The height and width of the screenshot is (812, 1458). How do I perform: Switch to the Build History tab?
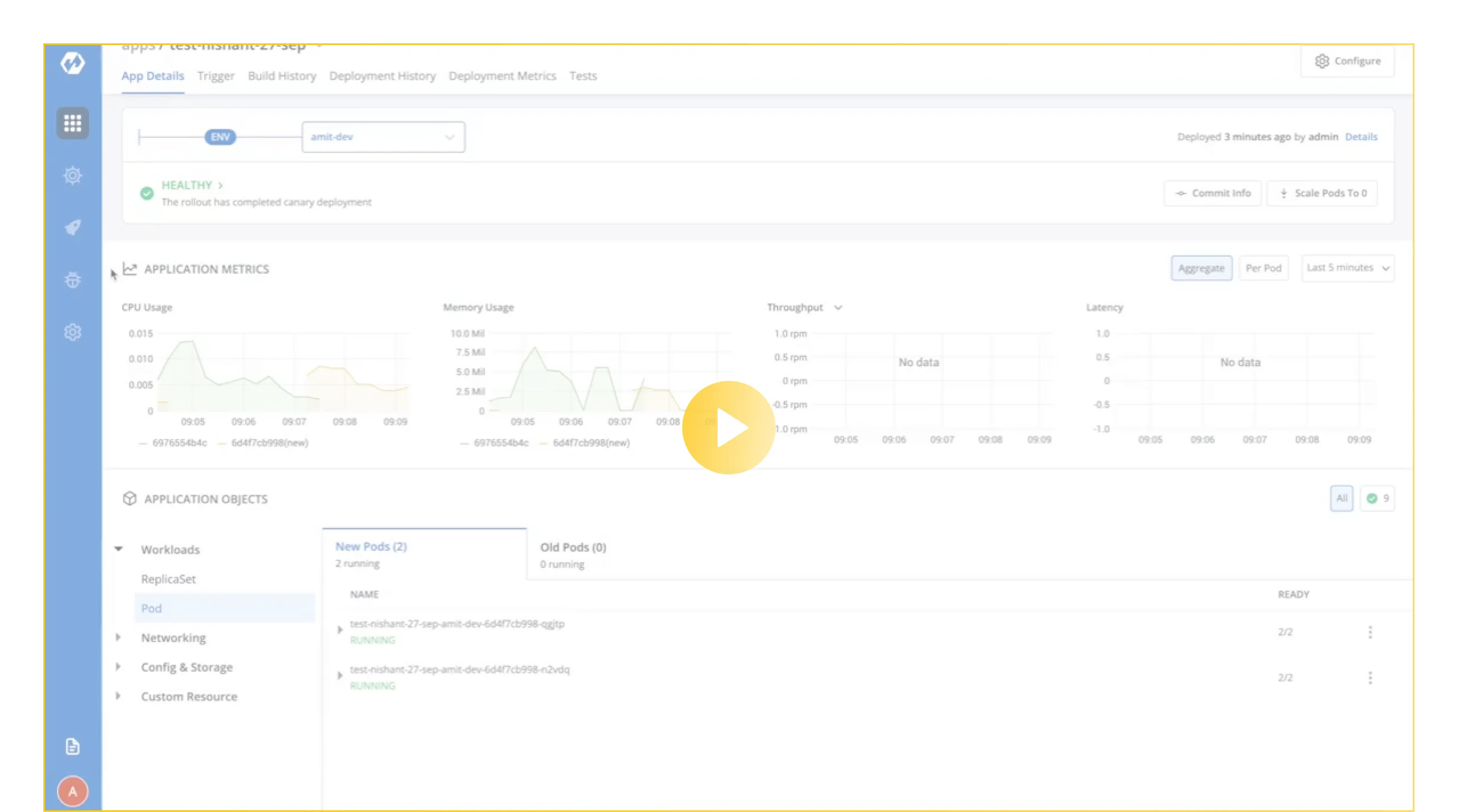click(282, 76)
